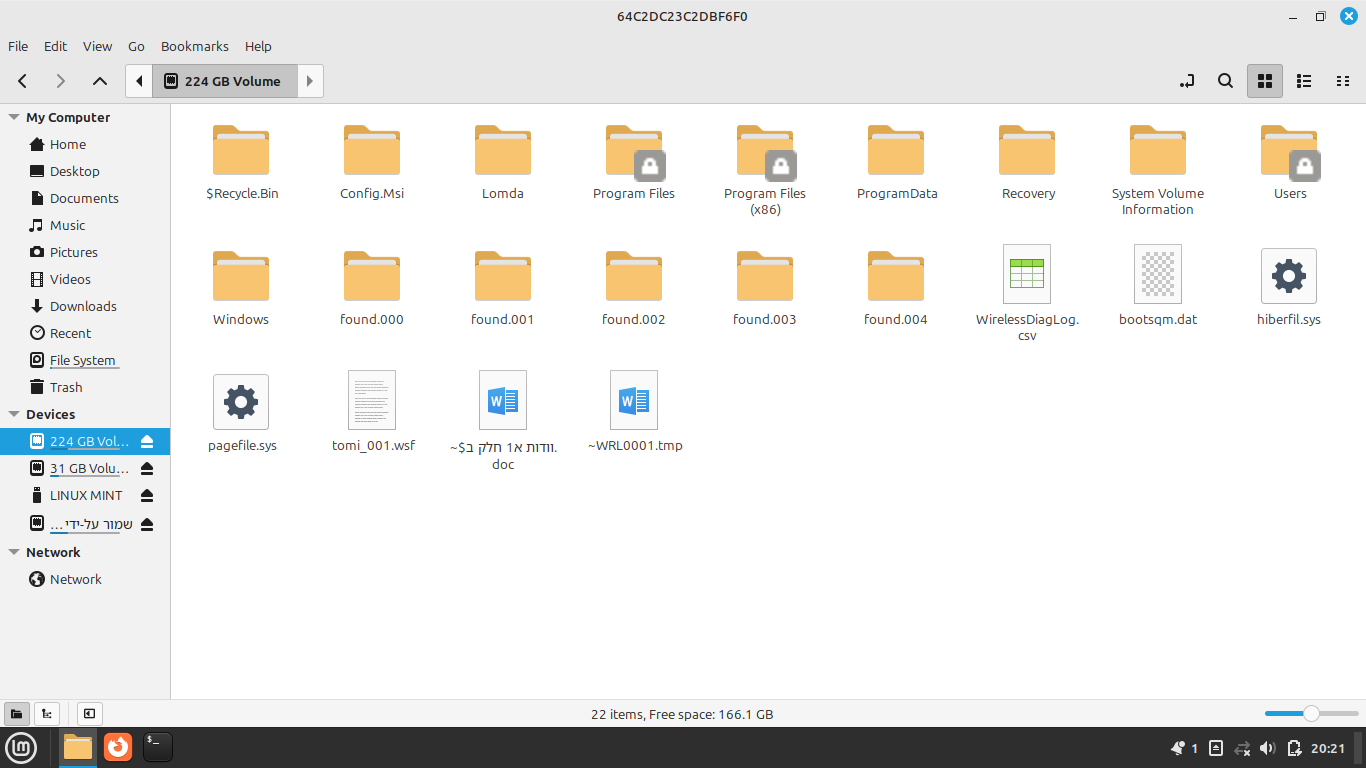The height and width of the screenshot is (768, 1366).
Task: Switch to compact view
Action: 1343,81
